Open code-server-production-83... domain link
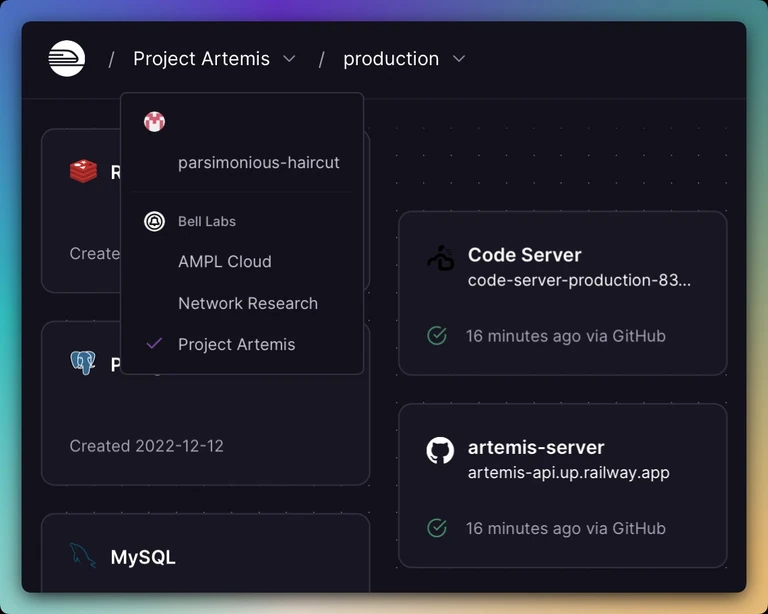This screenshot has width=768, height=614. click(579, 281)
